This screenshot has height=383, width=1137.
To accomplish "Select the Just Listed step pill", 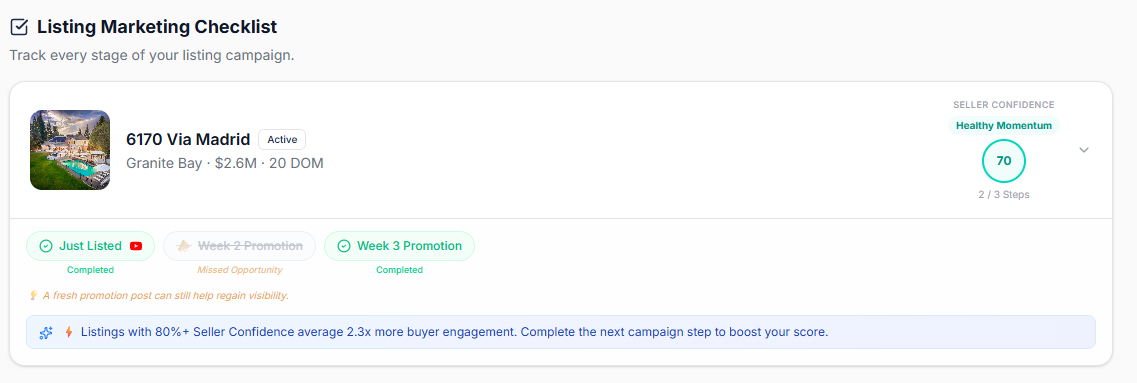I will (x=91, y=246).
